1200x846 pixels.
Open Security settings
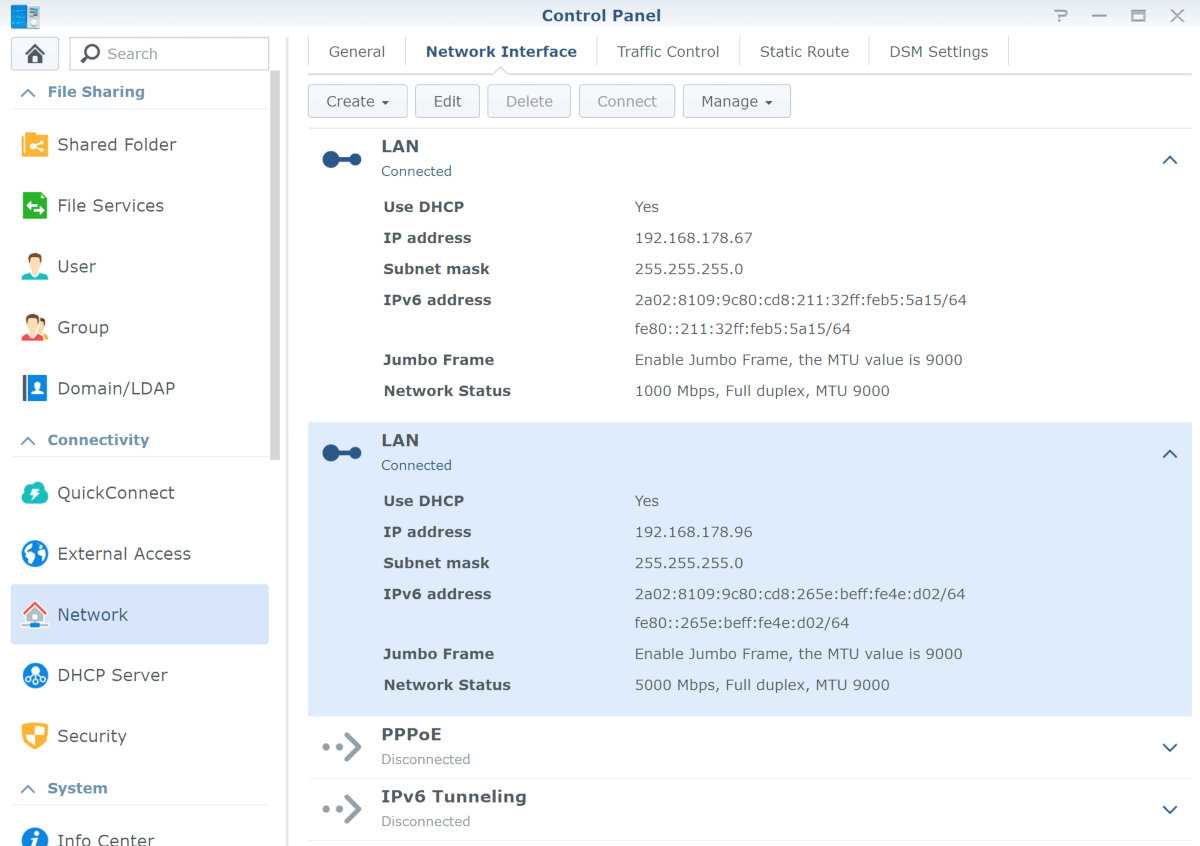tap(91, 737)
